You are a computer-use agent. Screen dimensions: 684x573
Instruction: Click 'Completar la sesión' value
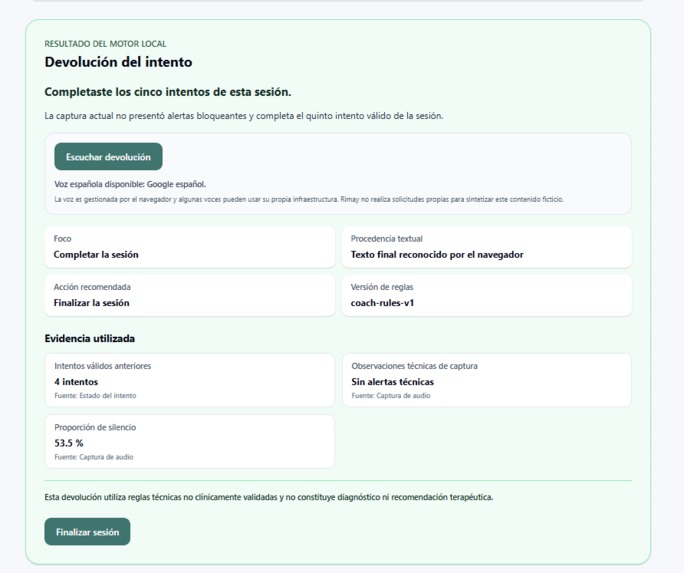tap(96, 255)
